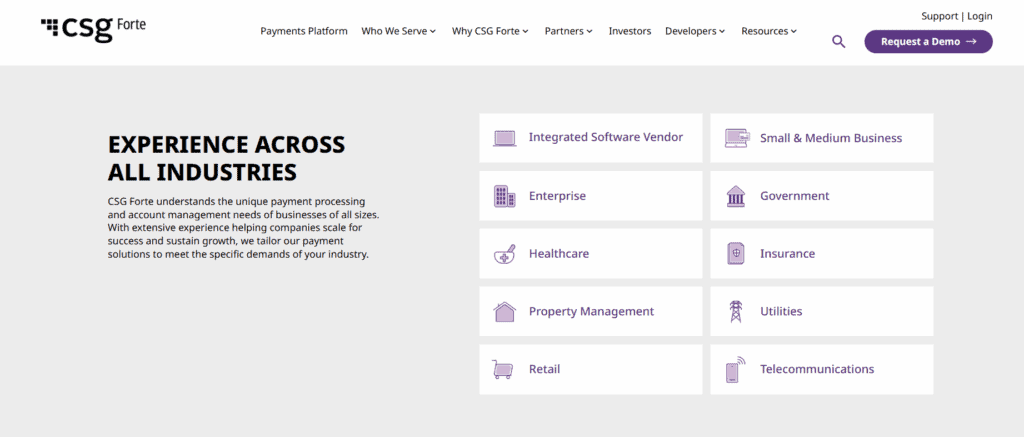Open the Partners dropdown menu

[569, 31]
